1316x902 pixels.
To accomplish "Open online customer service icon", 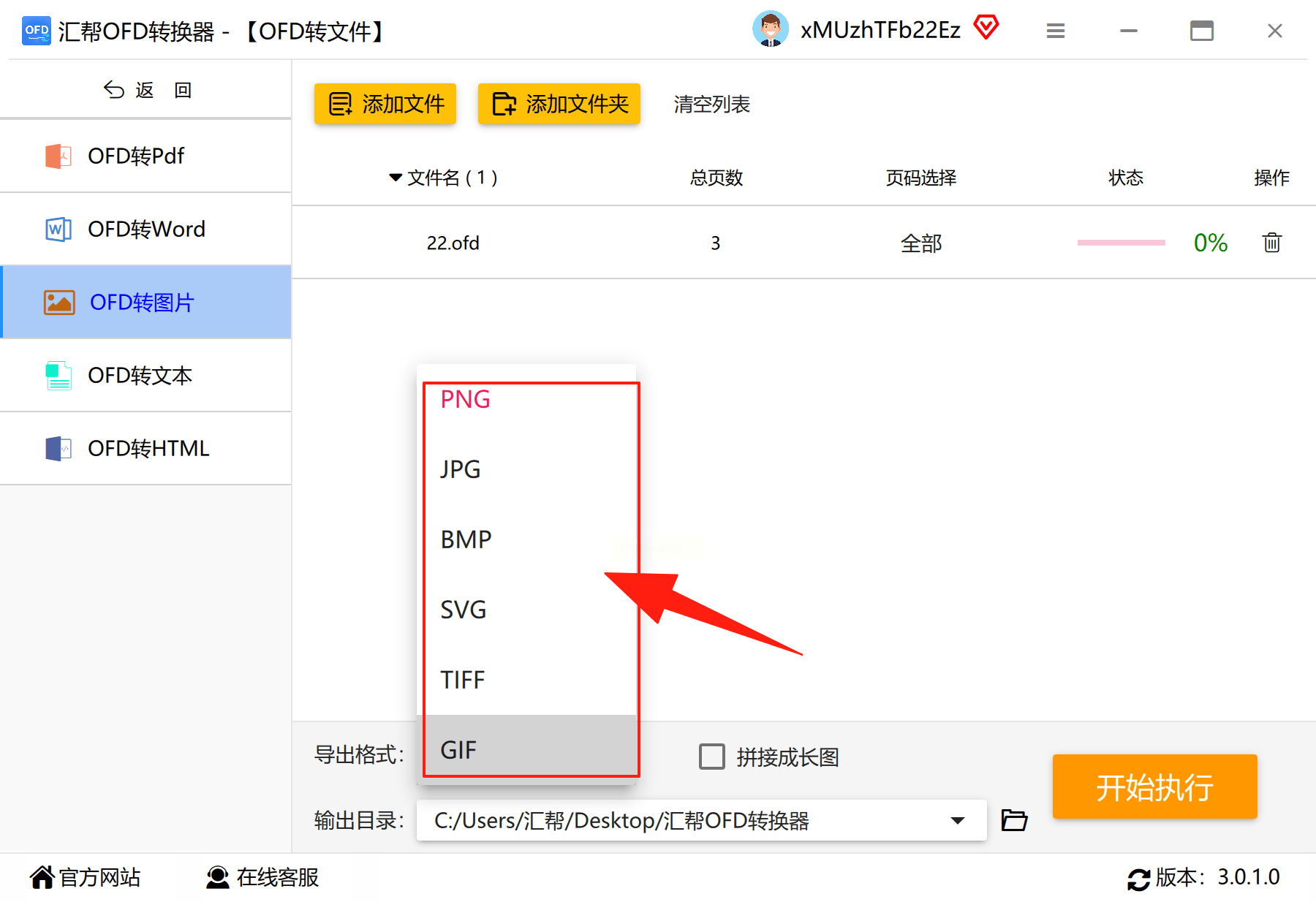I will coord(217,877).
